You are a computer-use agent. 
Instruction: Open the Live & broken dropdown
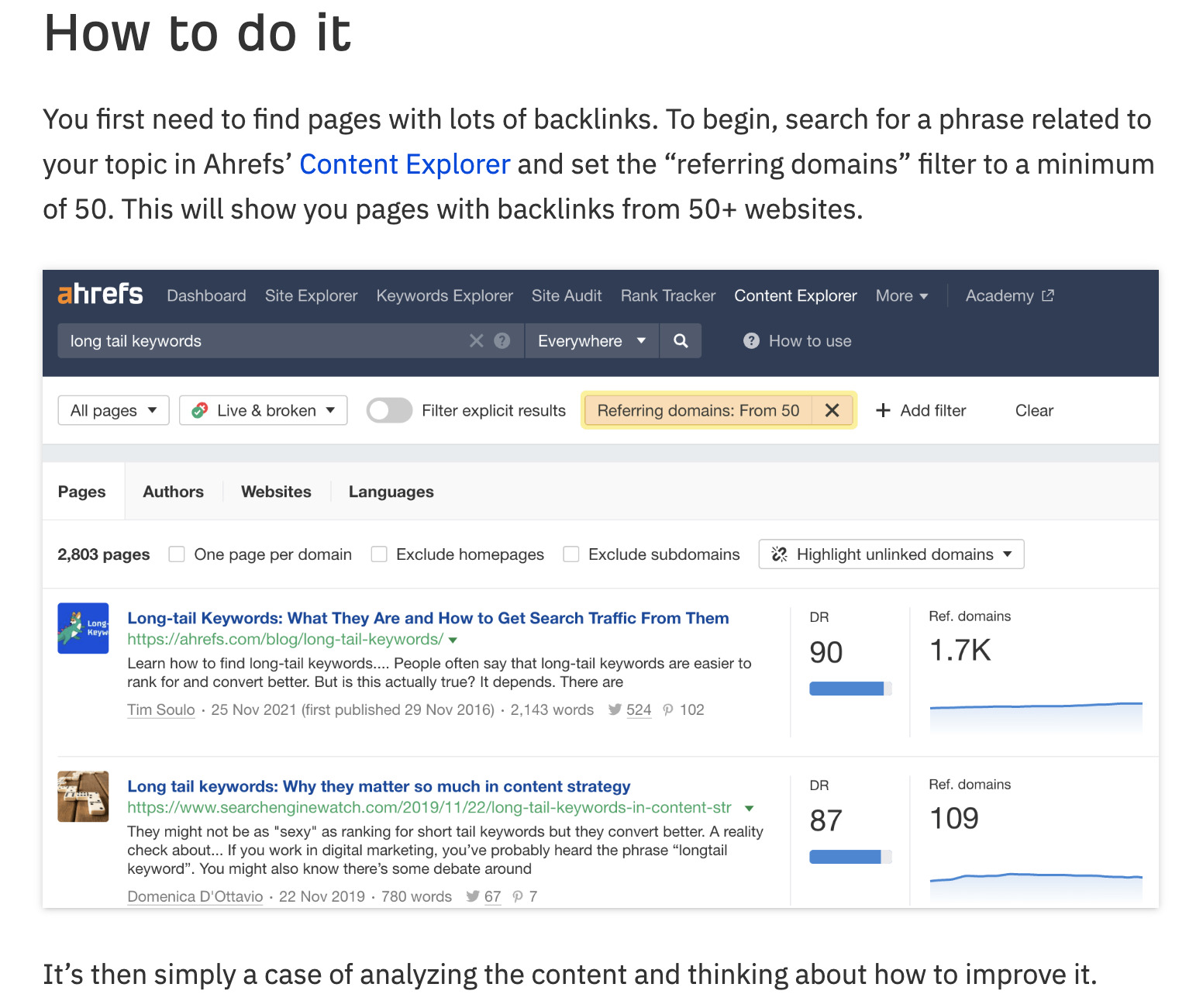[263, 410]
